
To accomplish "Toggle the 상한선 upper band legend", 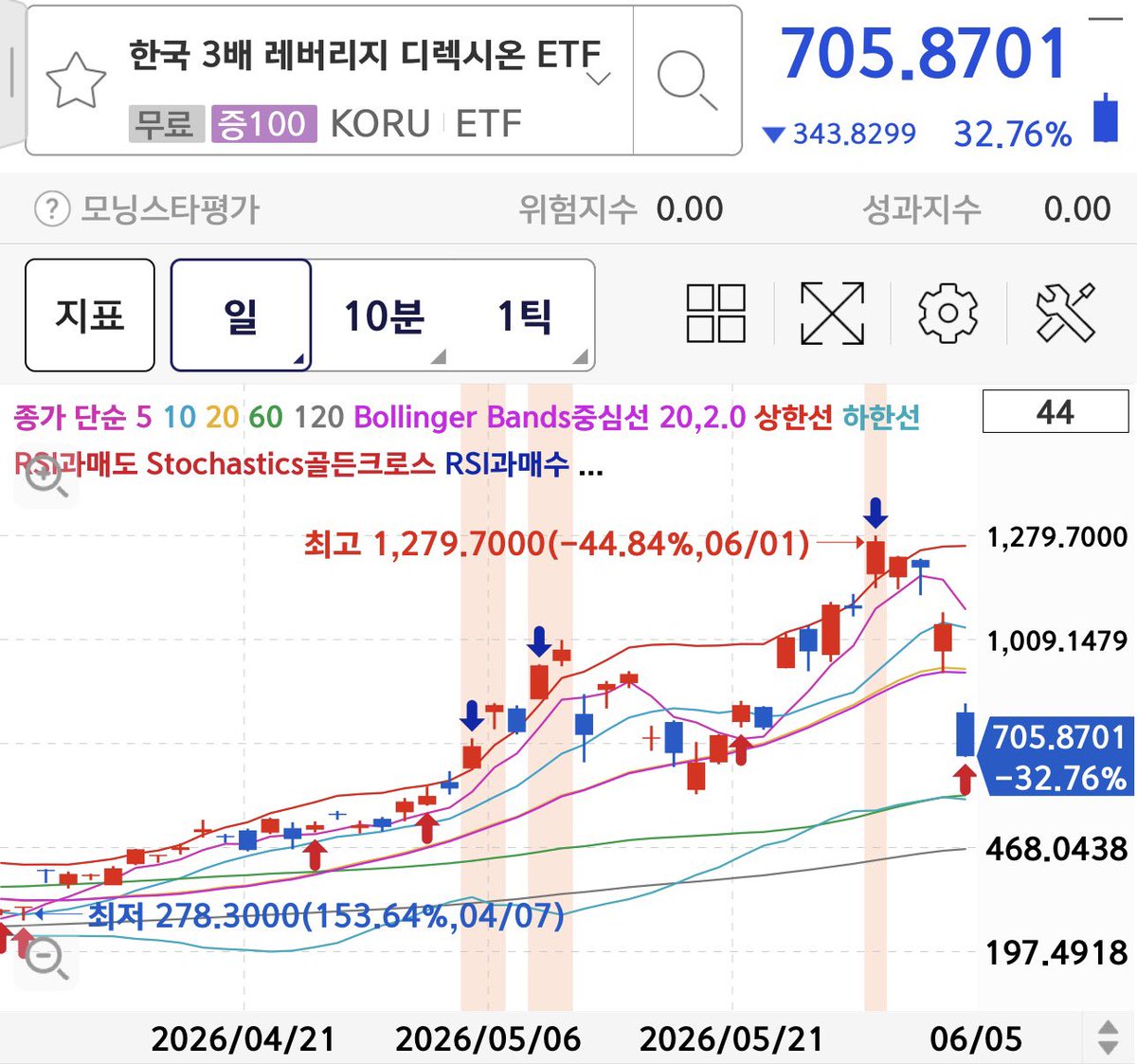I will [794, 417].
